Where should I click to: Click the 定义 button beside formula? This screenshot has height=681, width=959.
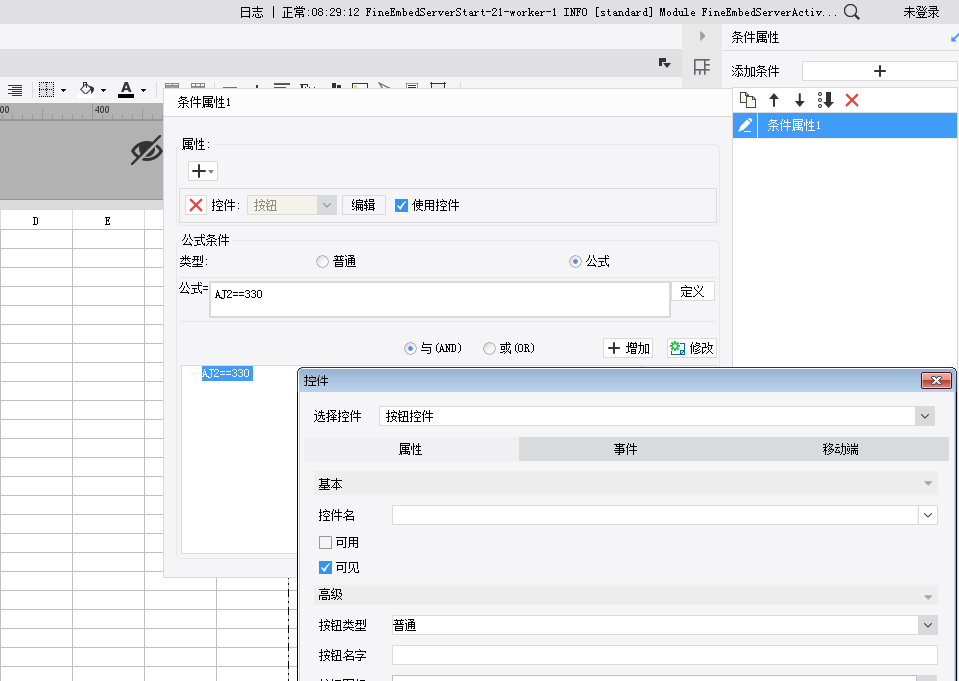[x=692, y=291]
